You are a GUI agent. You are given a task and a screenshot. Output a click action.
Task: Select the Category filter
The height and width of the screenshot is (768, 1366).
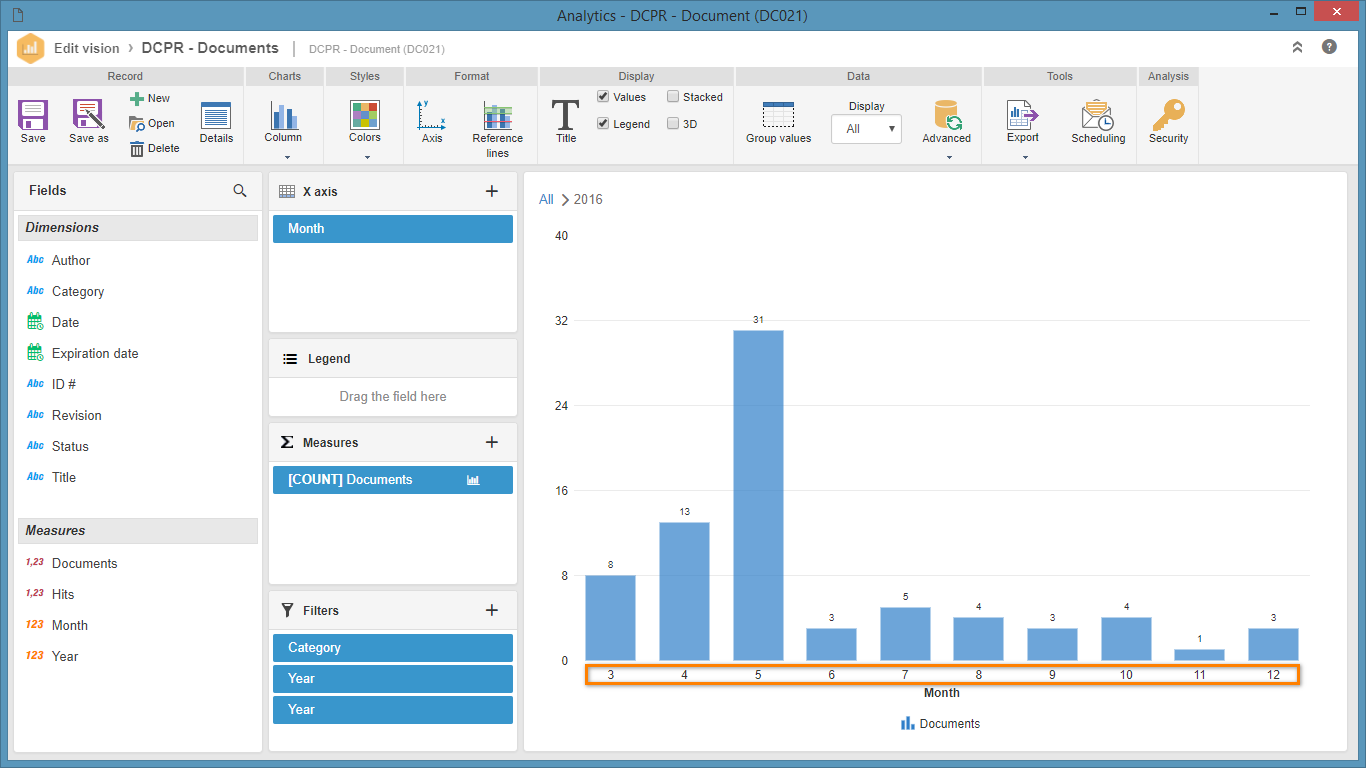click(x=393, y=648)
